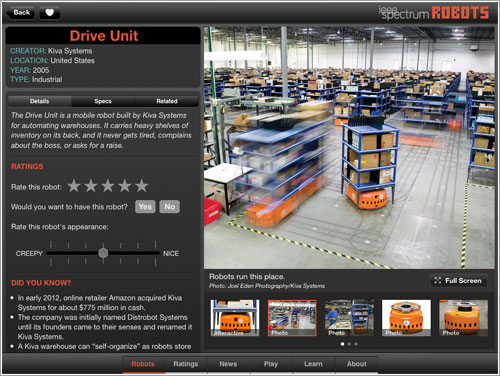Open the Play bottom tab
500x376 pixels.
point(271,364)
